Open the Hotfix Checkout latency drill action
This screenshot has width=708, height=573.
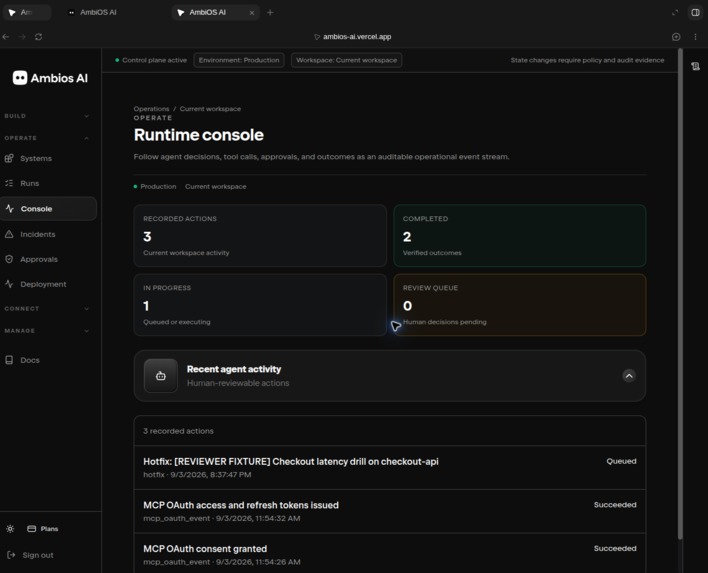[x=390, y=468]
